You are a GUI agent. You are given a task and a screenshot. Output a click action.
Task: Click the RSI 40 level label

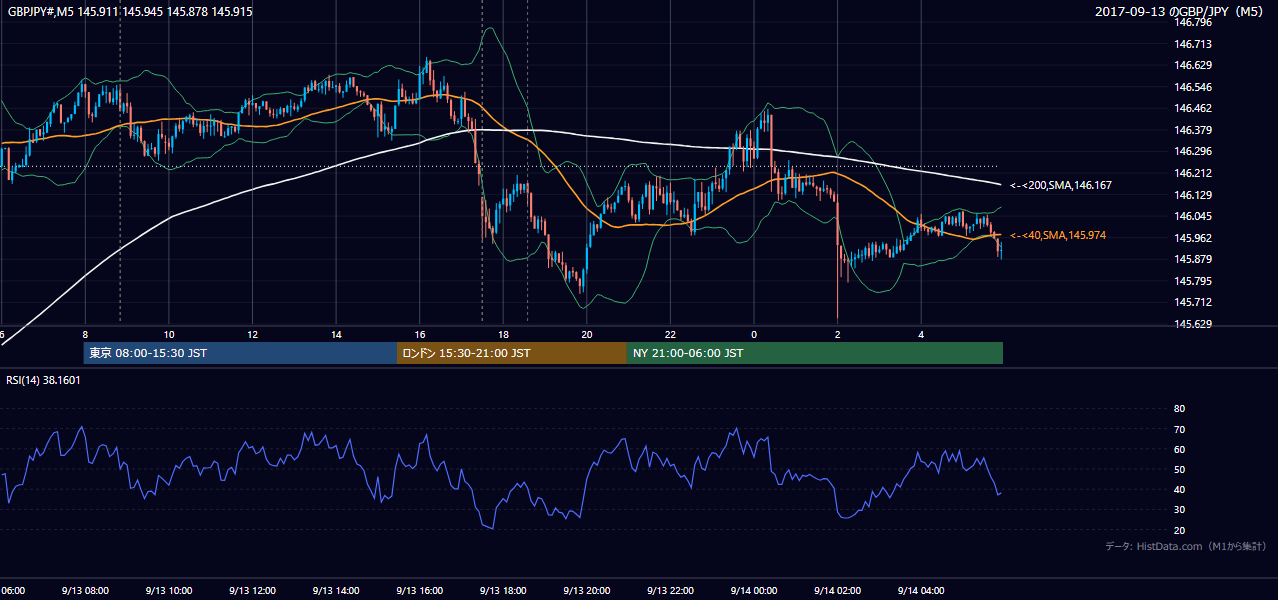(1179, 489)
